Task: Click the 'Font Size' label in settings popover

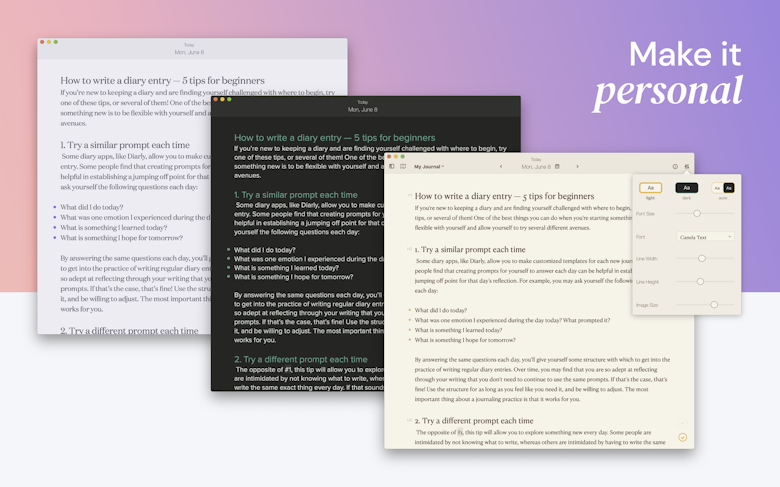Action: [x=645, y=213]
